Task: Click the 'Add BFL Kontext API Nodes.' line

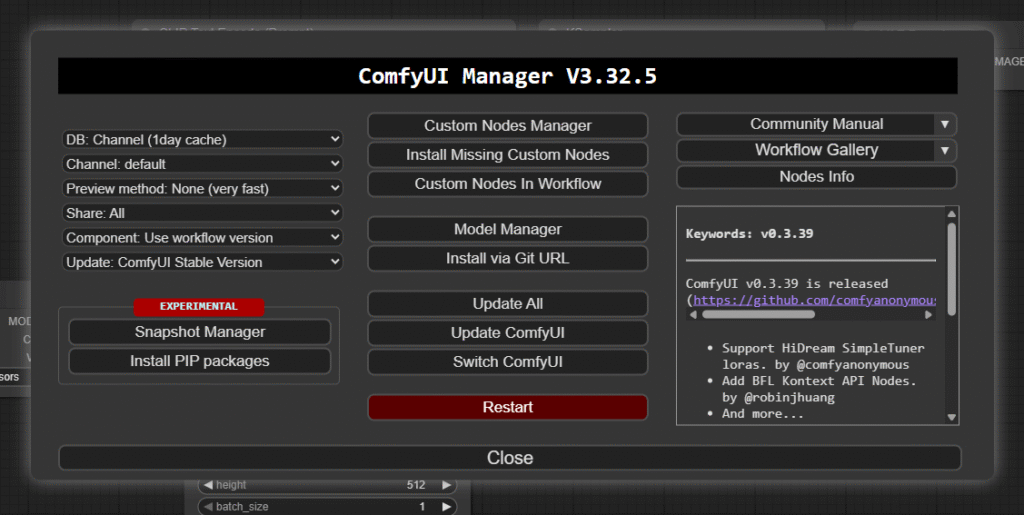Action: coord(819,381)
